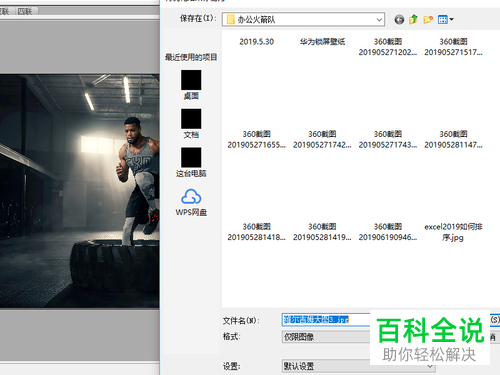The width and height of the screenshot is (500, 375).
Task: Click the view menu dropdown arrow
Action: (x=451, y=19)
